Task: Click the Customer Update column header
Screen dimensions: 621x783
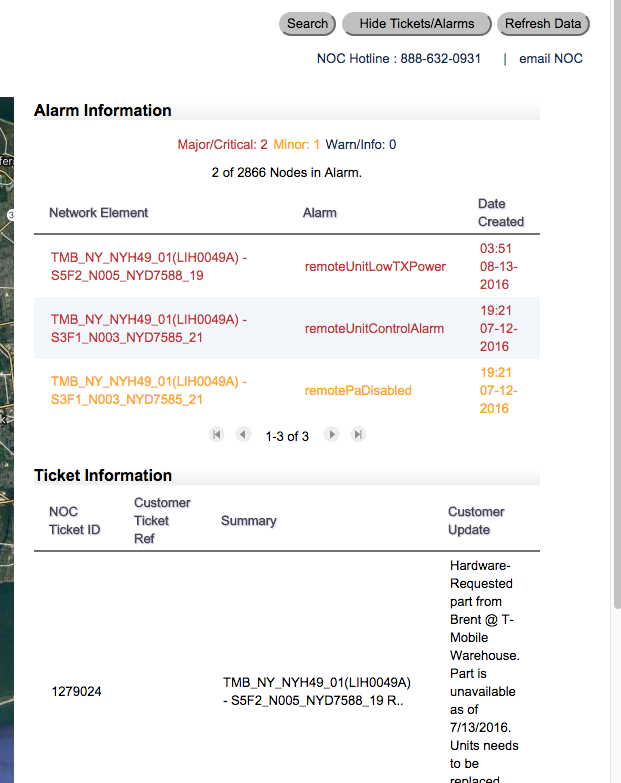Action: tap(476, 520)
